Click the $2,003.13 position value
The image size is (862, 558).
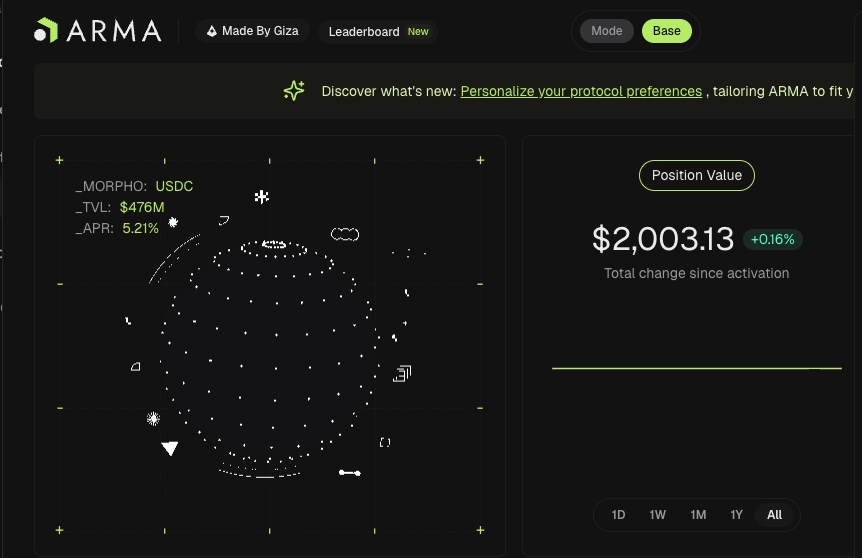663,239
